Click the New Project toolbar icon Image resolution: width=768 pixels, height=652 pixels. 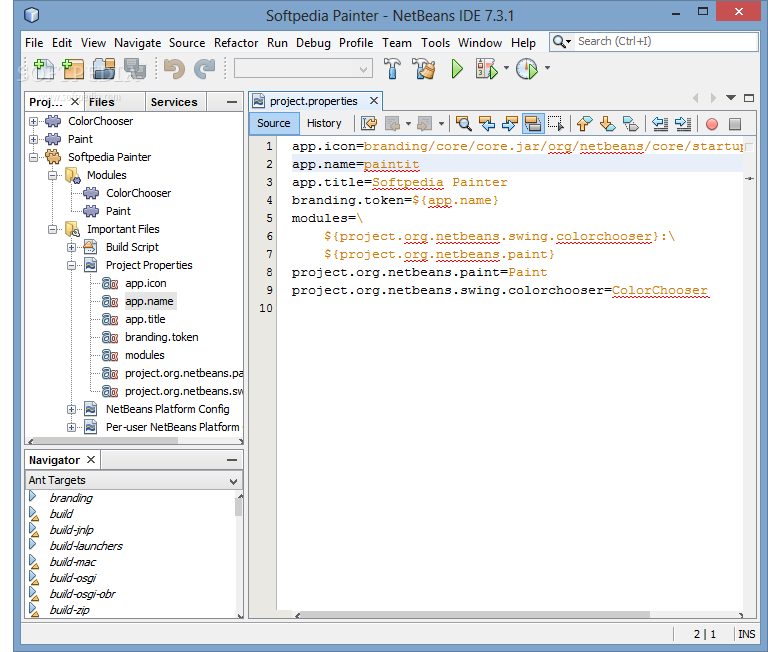point(72,69)
